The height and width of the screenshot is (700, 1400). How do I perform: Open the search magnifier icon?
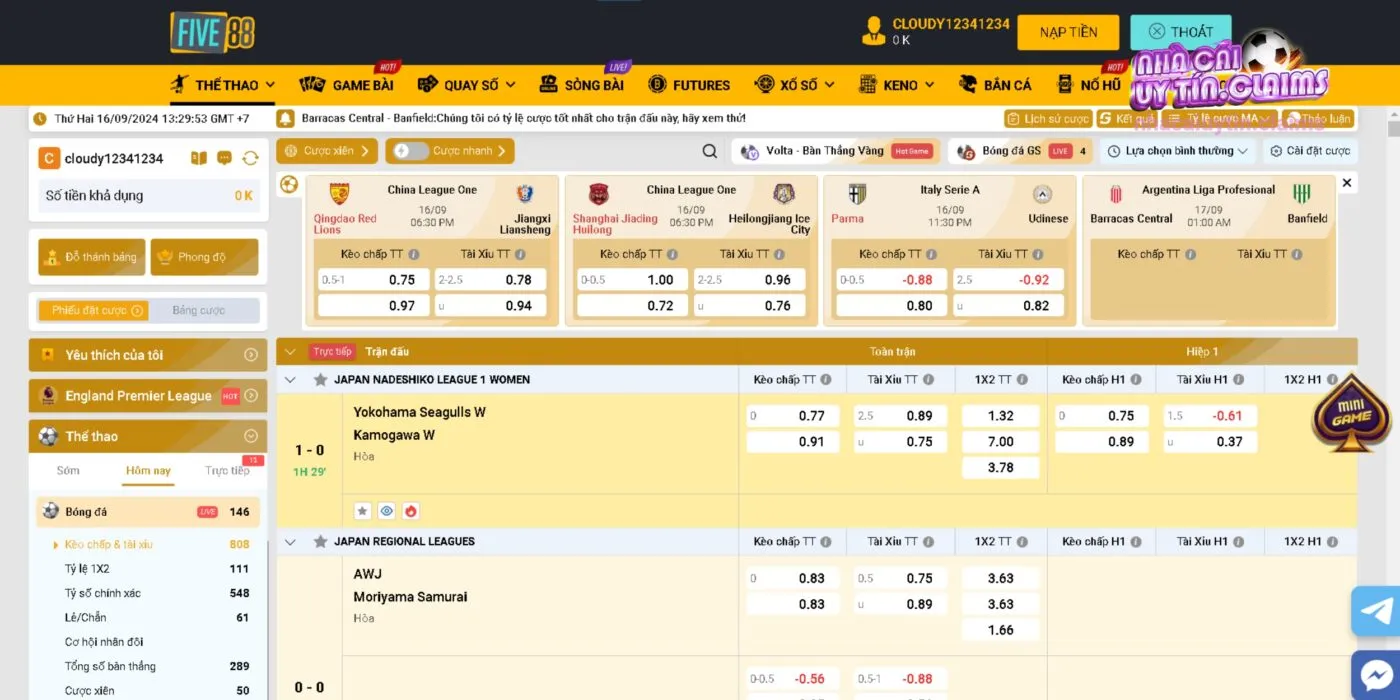(x=709, y=151)
